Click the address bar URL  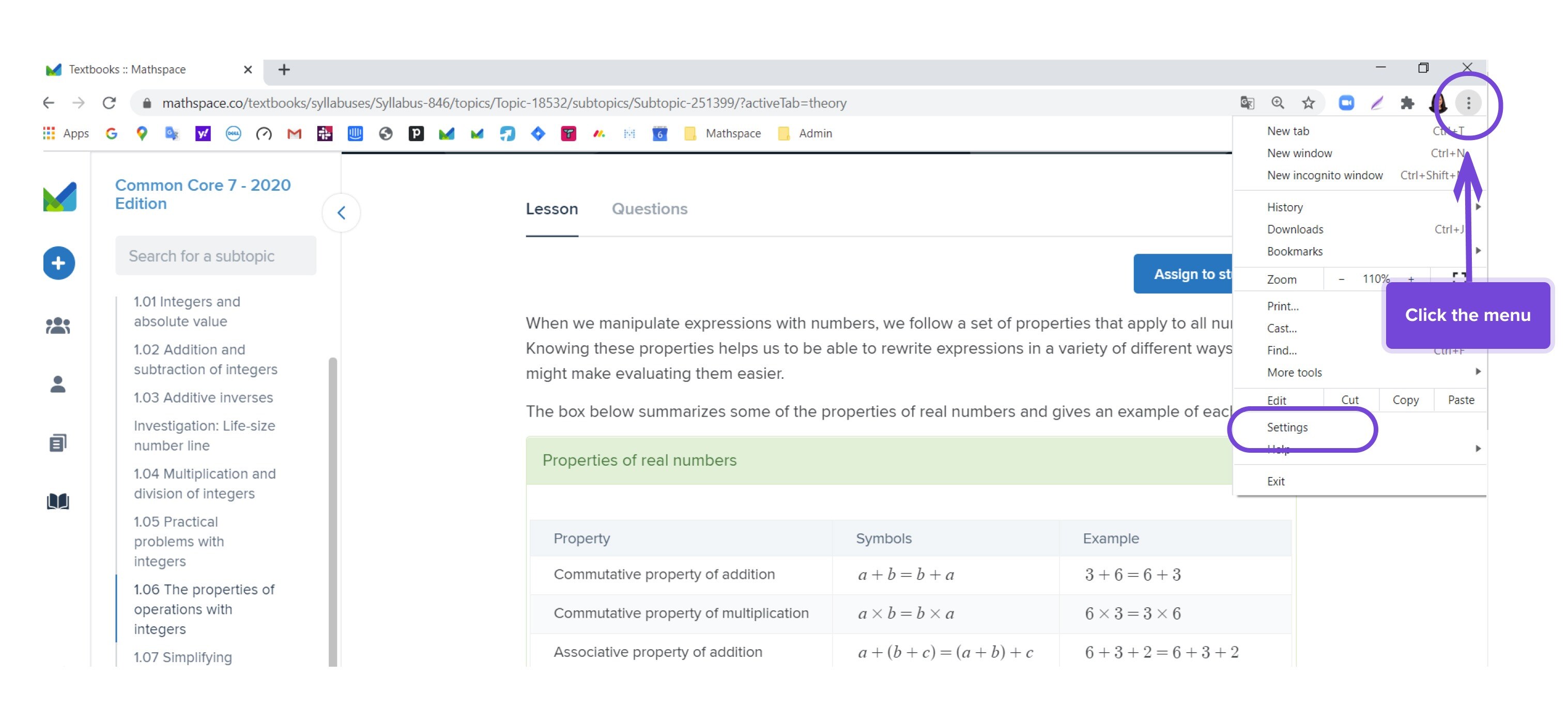(x=504, y=103)
